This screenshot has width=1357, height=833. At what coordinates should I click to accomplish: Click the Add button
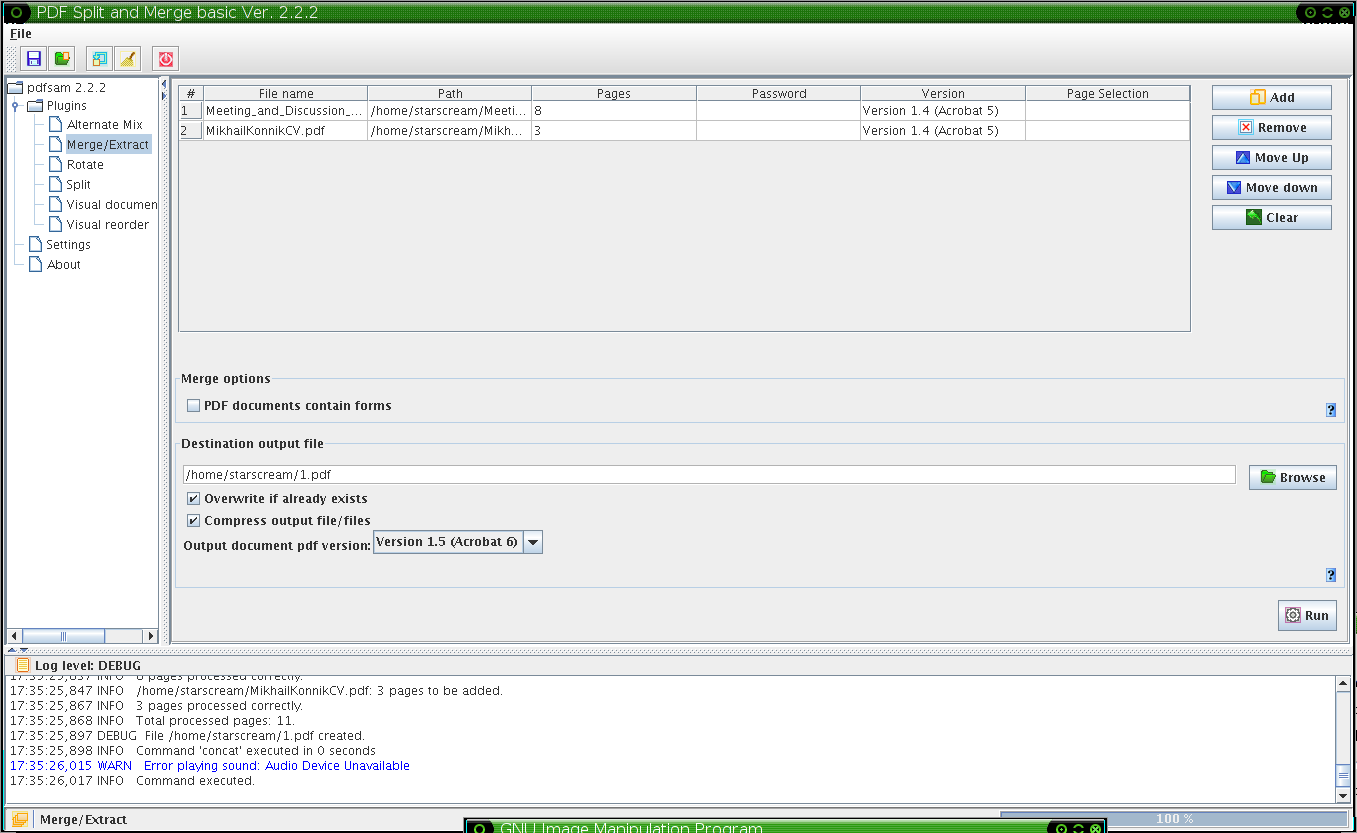click(x=1271, y=97)
